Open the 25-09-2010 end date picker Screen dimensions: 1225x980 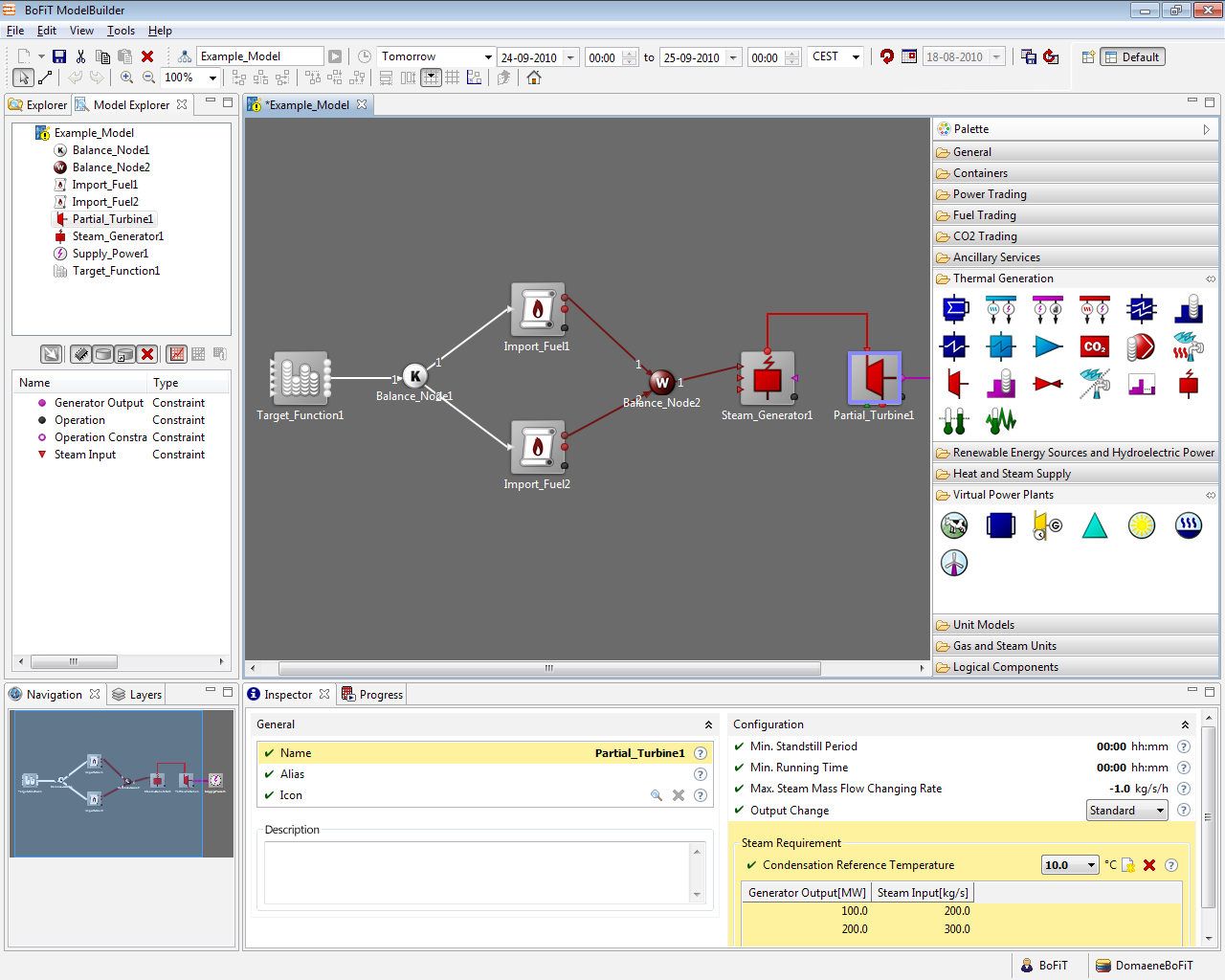click(734, 57)
